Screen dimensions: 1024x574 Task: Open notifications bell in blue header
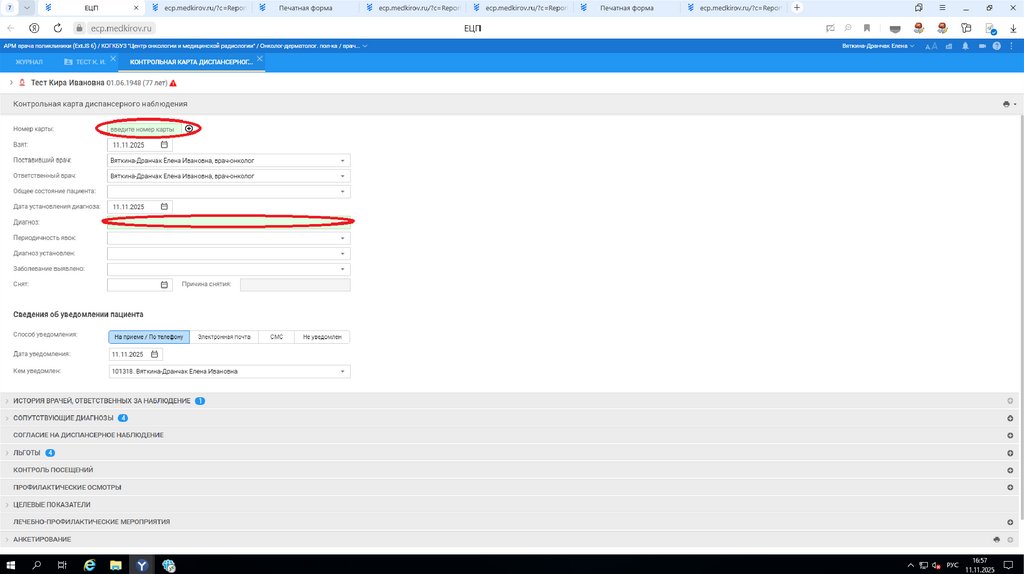[x=965, y=46]
